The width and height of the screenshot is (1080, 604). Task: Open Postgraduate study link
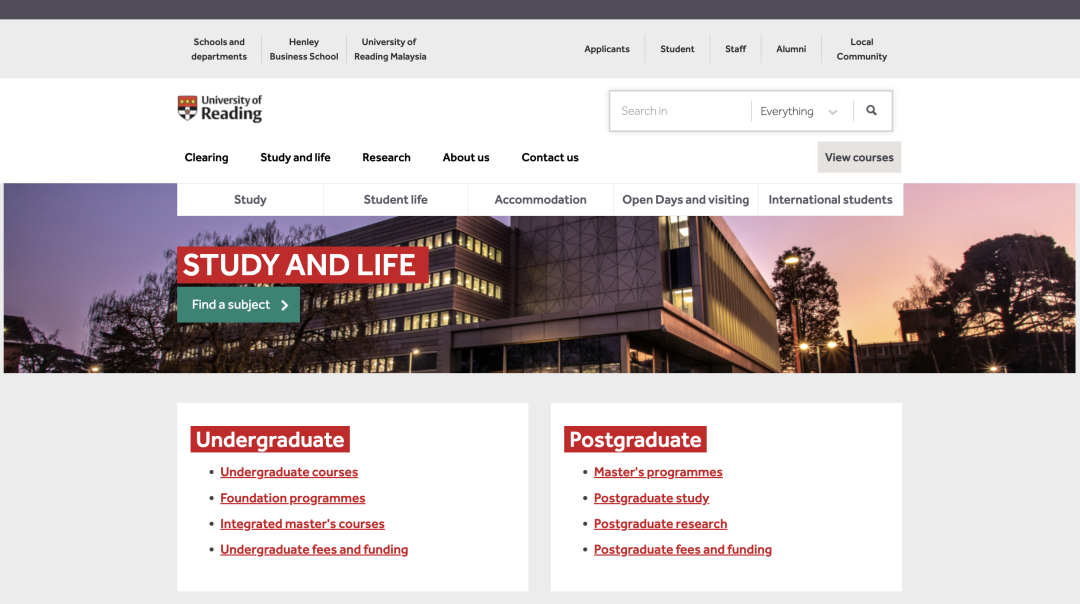click(652, 498)
